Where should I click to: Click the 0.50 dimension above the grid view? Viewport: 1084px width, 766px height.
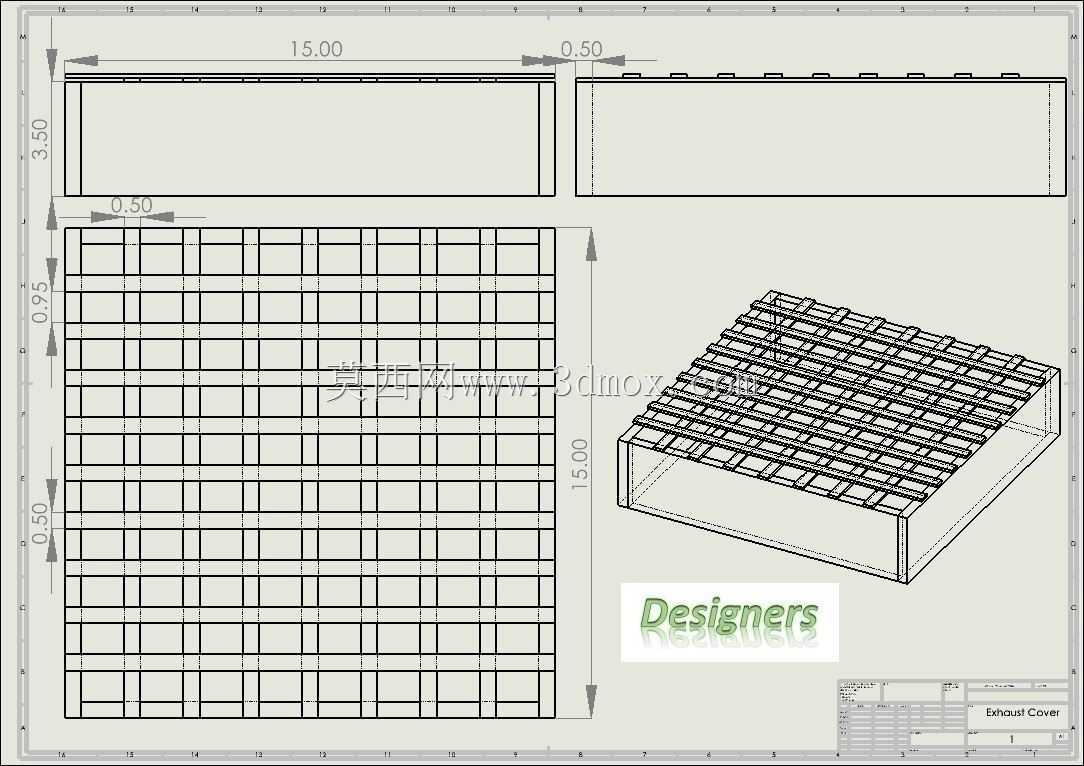click(x=131, y=205)
